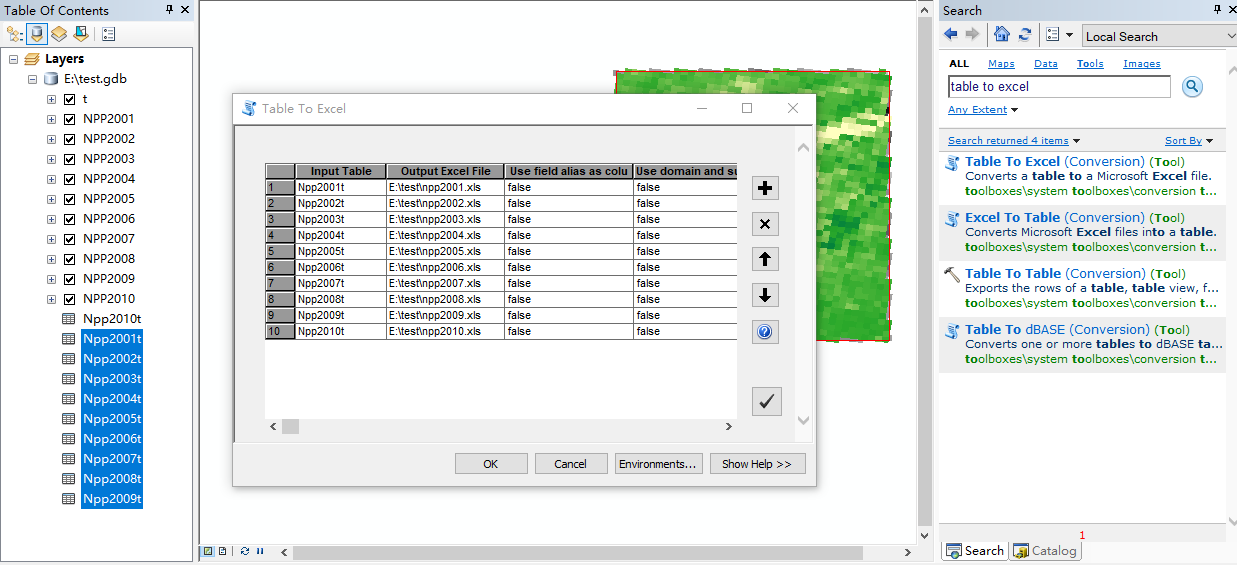
Task: Go to Search window home
Action: tap(1002, 35)
